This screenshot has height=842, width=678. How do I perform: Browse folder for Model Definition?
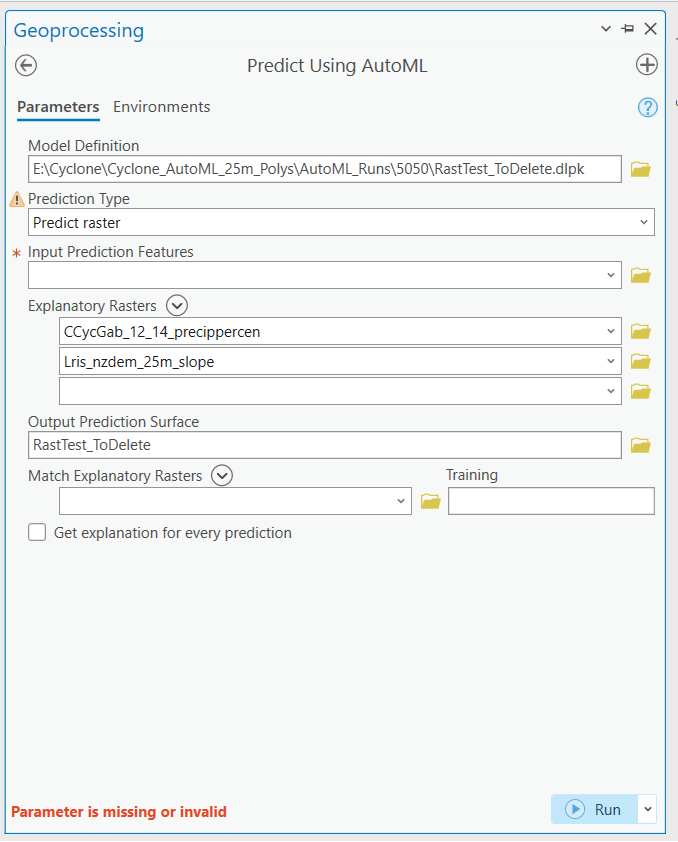pyautogui.click(x=641, y=169)
